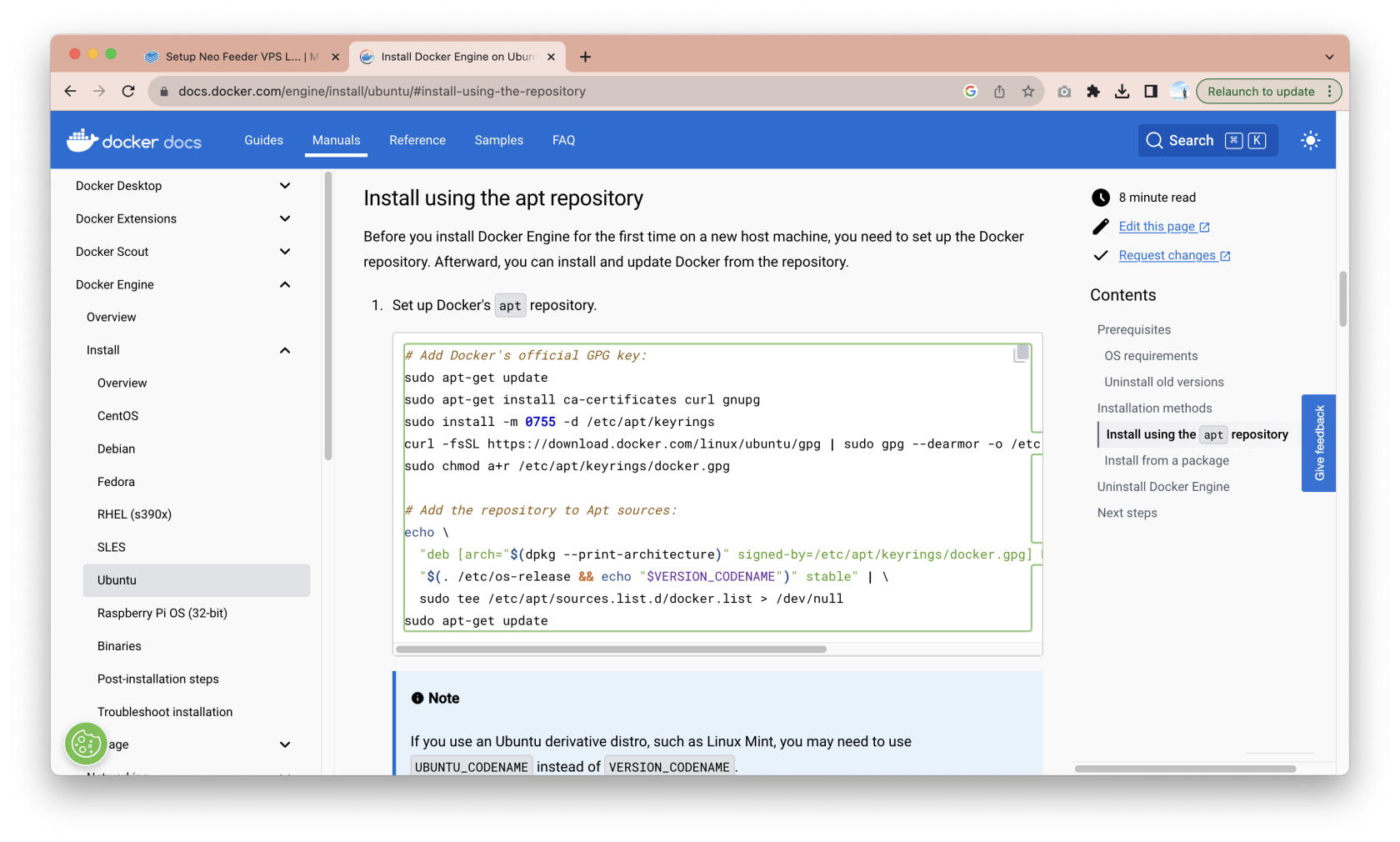This screenshot has height=842, width=1400.
Task: Open the RHEL (s390x) install page
Action: (134, 514)
